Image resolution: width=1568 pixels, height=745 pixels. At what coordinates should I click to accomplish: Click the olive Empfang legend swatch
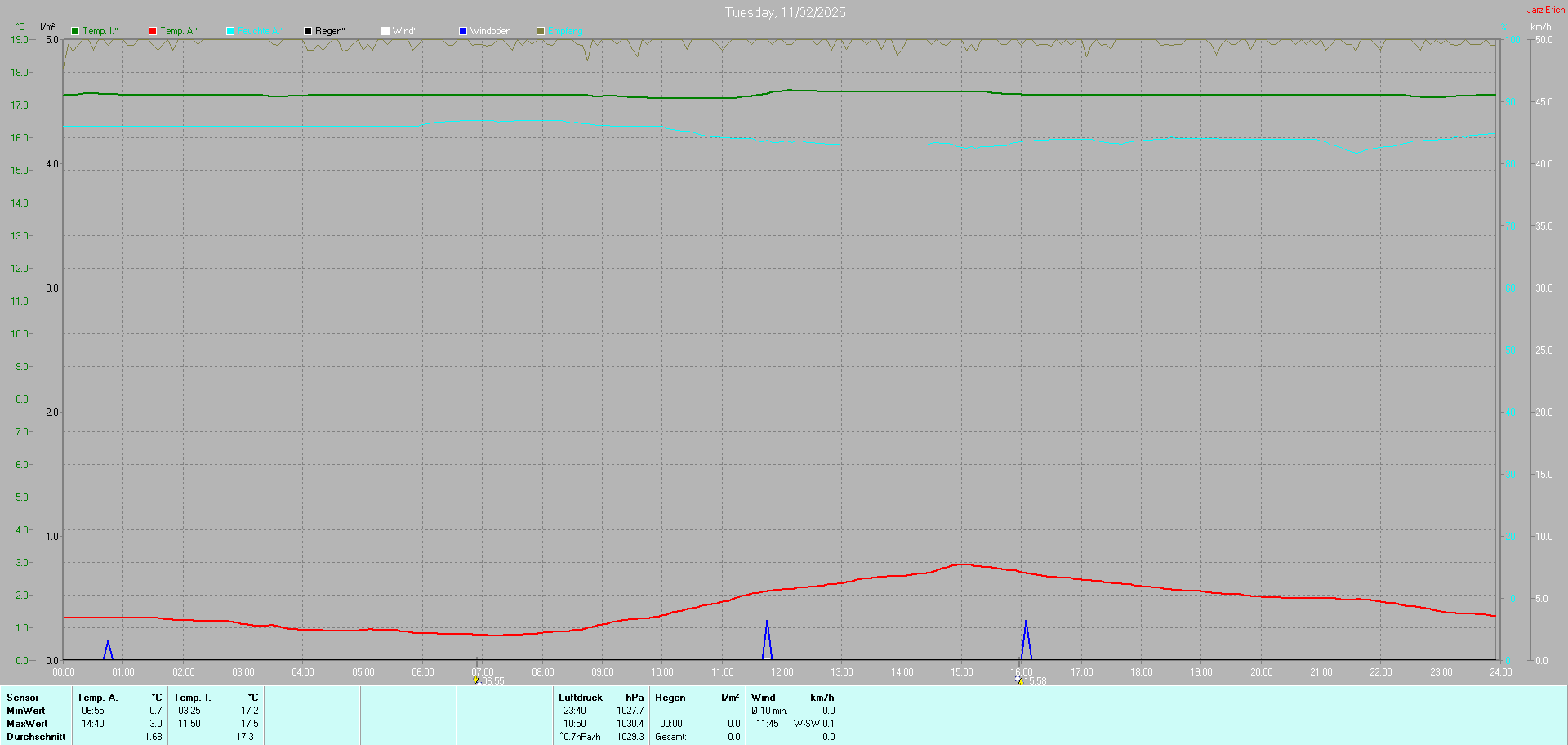pos(541,31)
